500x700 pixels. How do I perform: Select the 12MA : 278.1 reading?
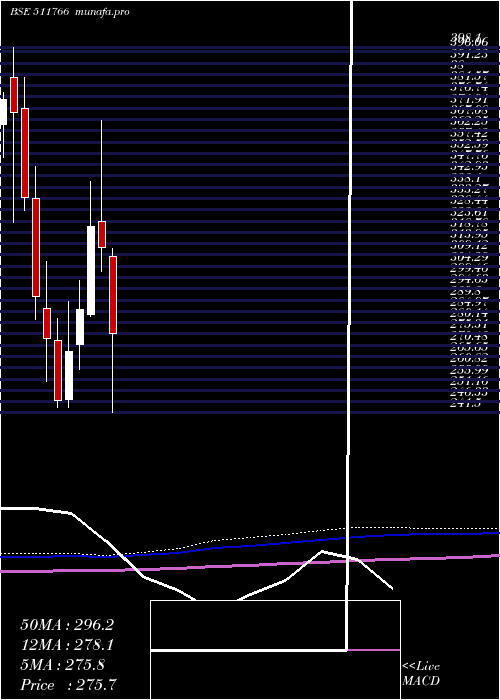click(67, 645)
